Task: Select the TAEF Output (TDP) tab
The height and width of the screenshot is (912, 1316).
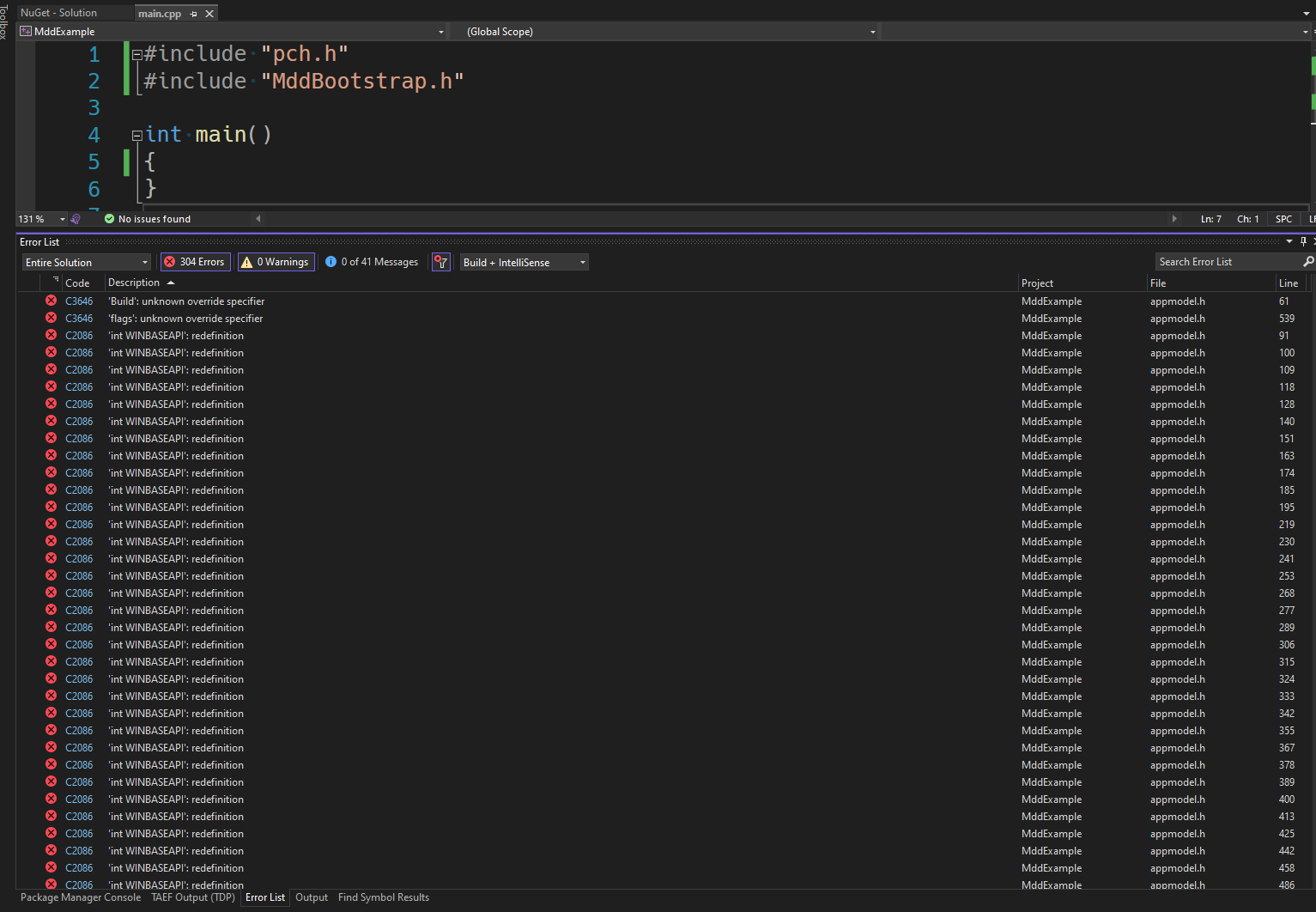Action: [x=192, y=897]
